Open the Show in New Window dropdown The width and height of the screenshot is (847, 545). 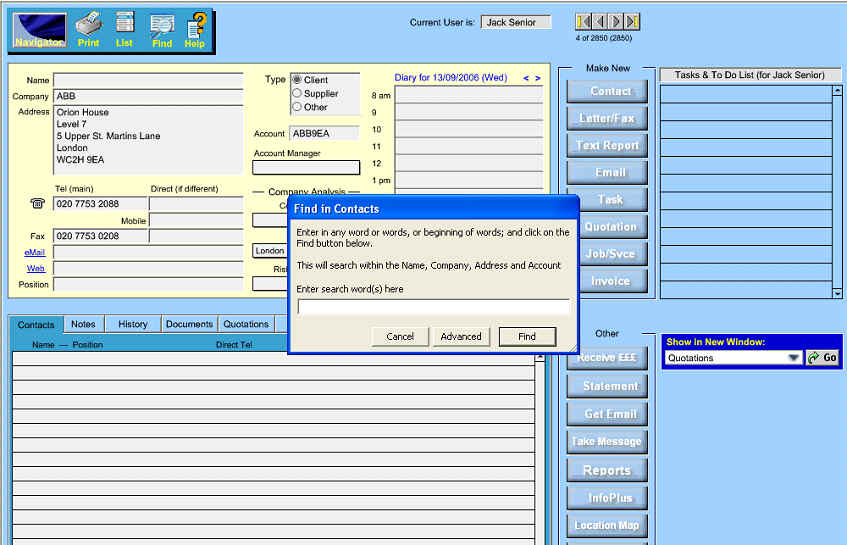click(x=793, y=358)
